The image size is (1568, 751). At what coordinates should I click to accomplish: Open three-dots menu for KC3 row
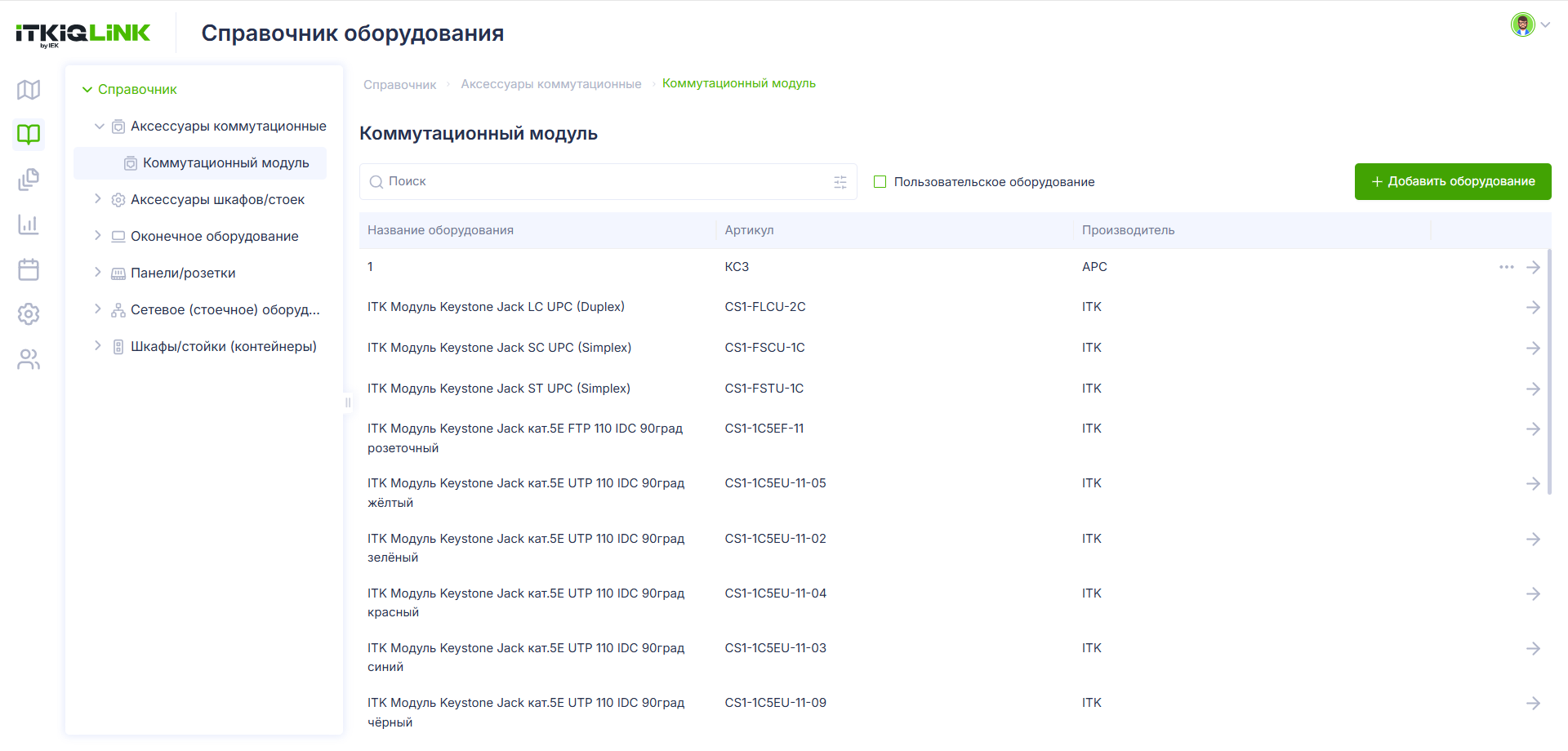point(1507,267)
